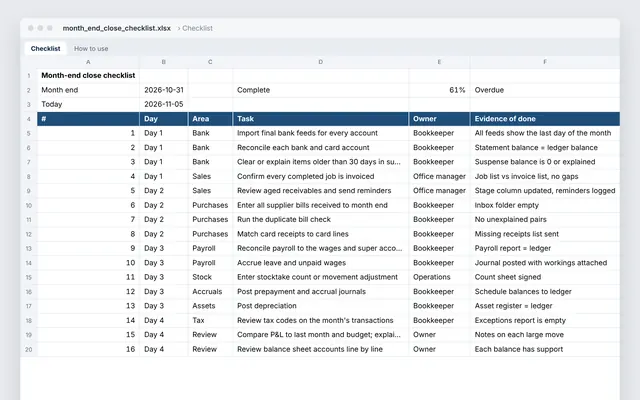This screenshot has width=640, height=400.
Task: Select column D header
Action: [320, 62]
